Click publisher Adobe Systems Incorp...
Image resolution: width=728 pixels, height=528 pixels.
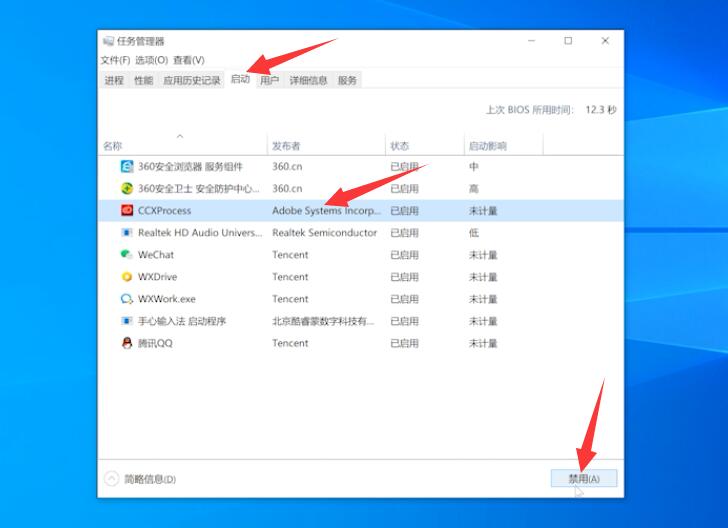(x=326, y=210)
